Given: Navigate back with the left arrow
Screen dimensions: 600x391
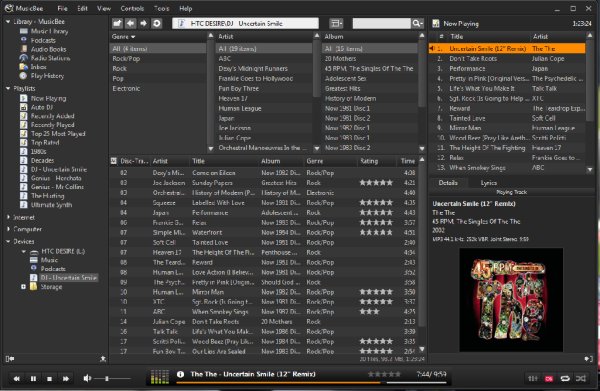Looking at the screenshot, I should 130,23.
